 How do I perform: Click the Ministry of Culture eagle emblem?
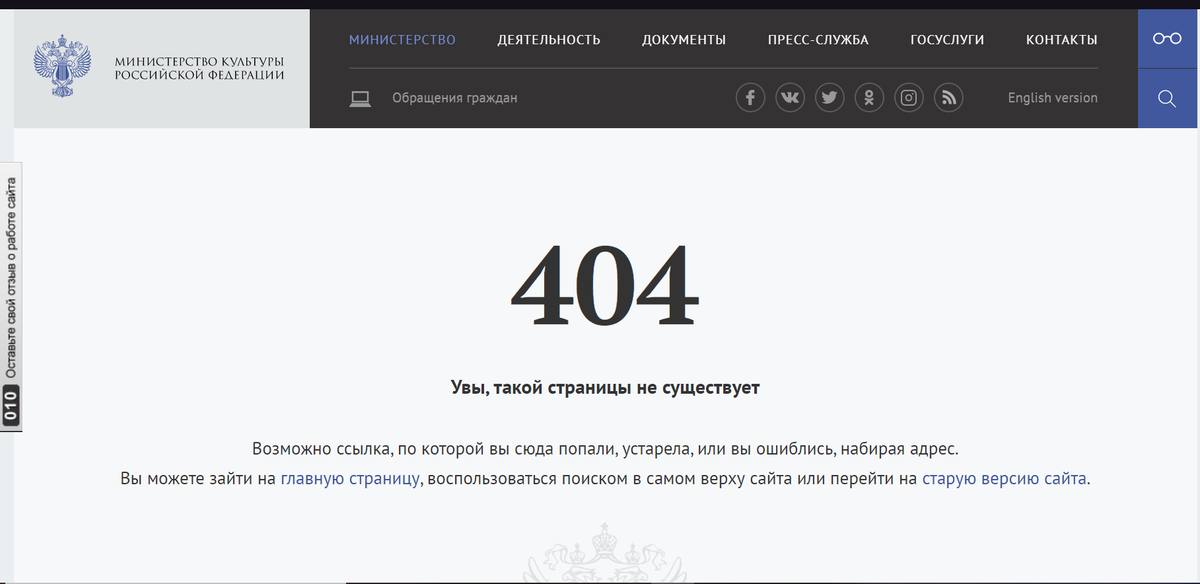[x=63, y=68]
